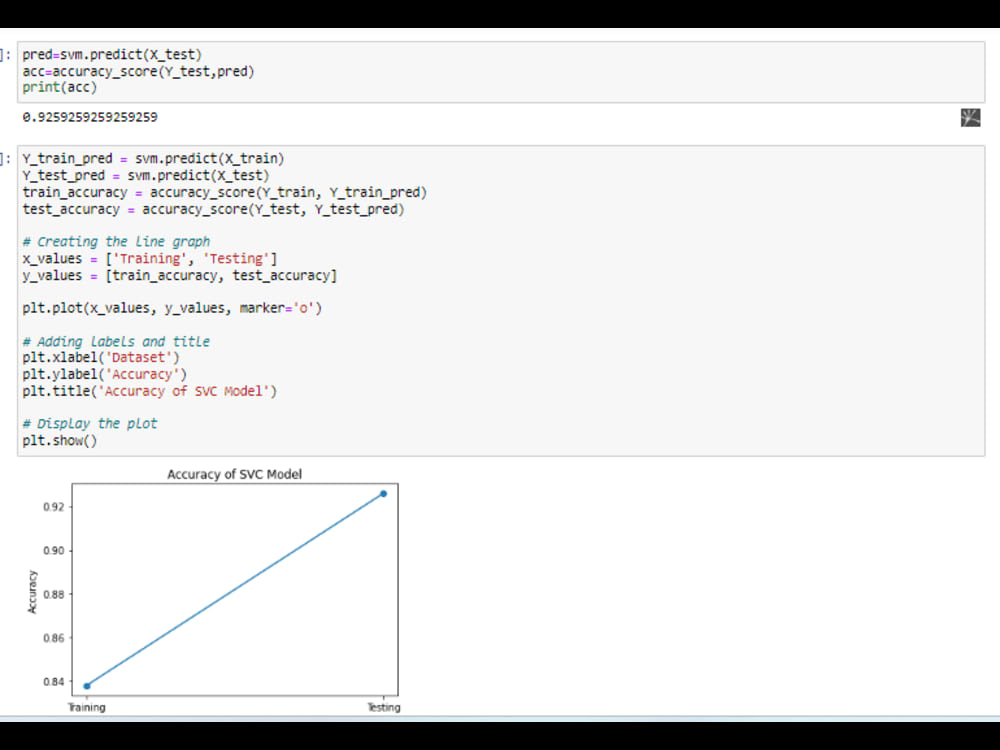The height and width of the screenshot is (750, 1000).
Task: Click the 0.84 y-axis tick label
Action: pos(54,682)
